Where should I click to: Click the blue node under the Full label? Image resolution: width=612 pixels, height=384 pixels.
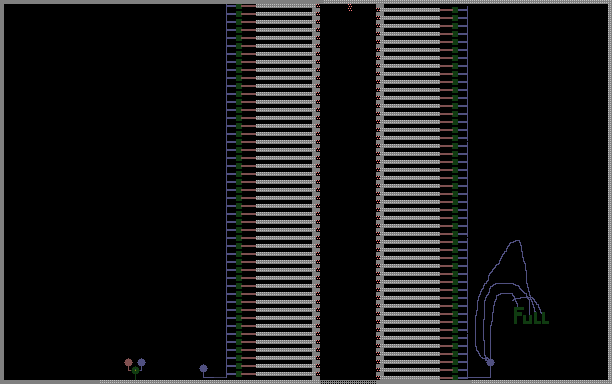(x=490, y=363)
